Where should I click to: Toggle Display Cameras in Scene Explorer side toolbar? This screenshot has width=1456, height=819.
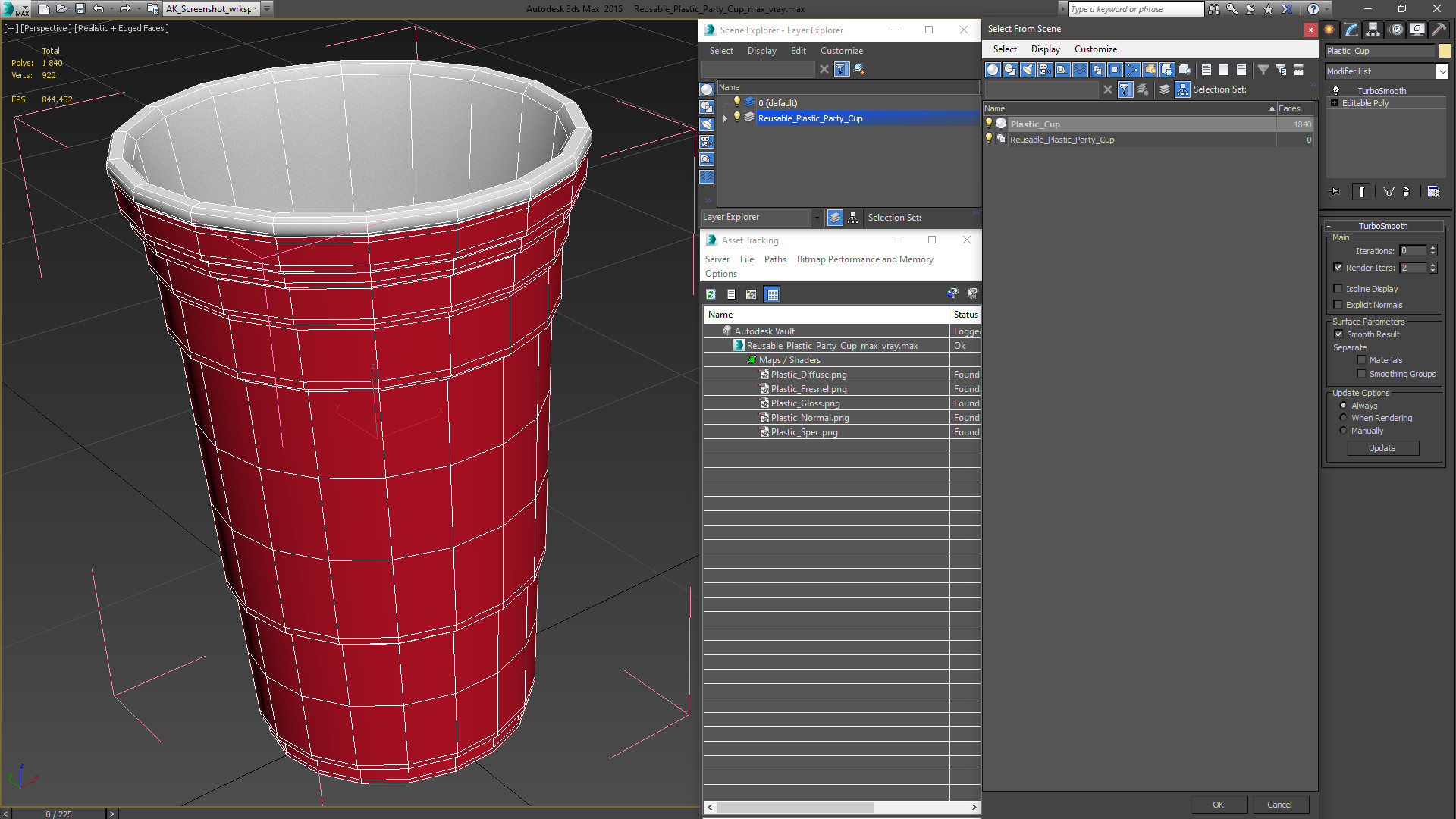pyautogui.click(x=707, y=142)
